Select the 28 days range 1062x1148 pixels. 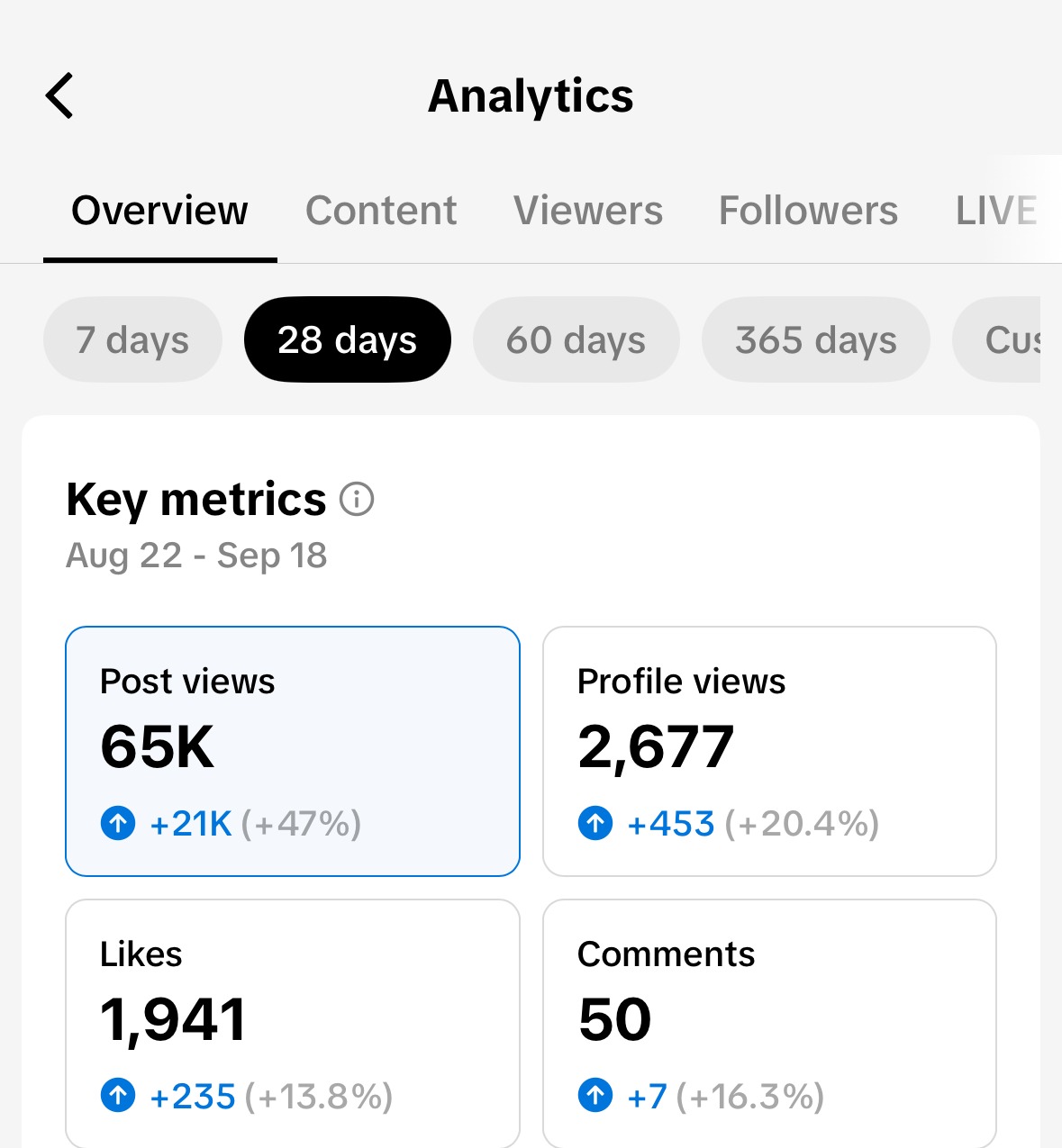point(347,340)
